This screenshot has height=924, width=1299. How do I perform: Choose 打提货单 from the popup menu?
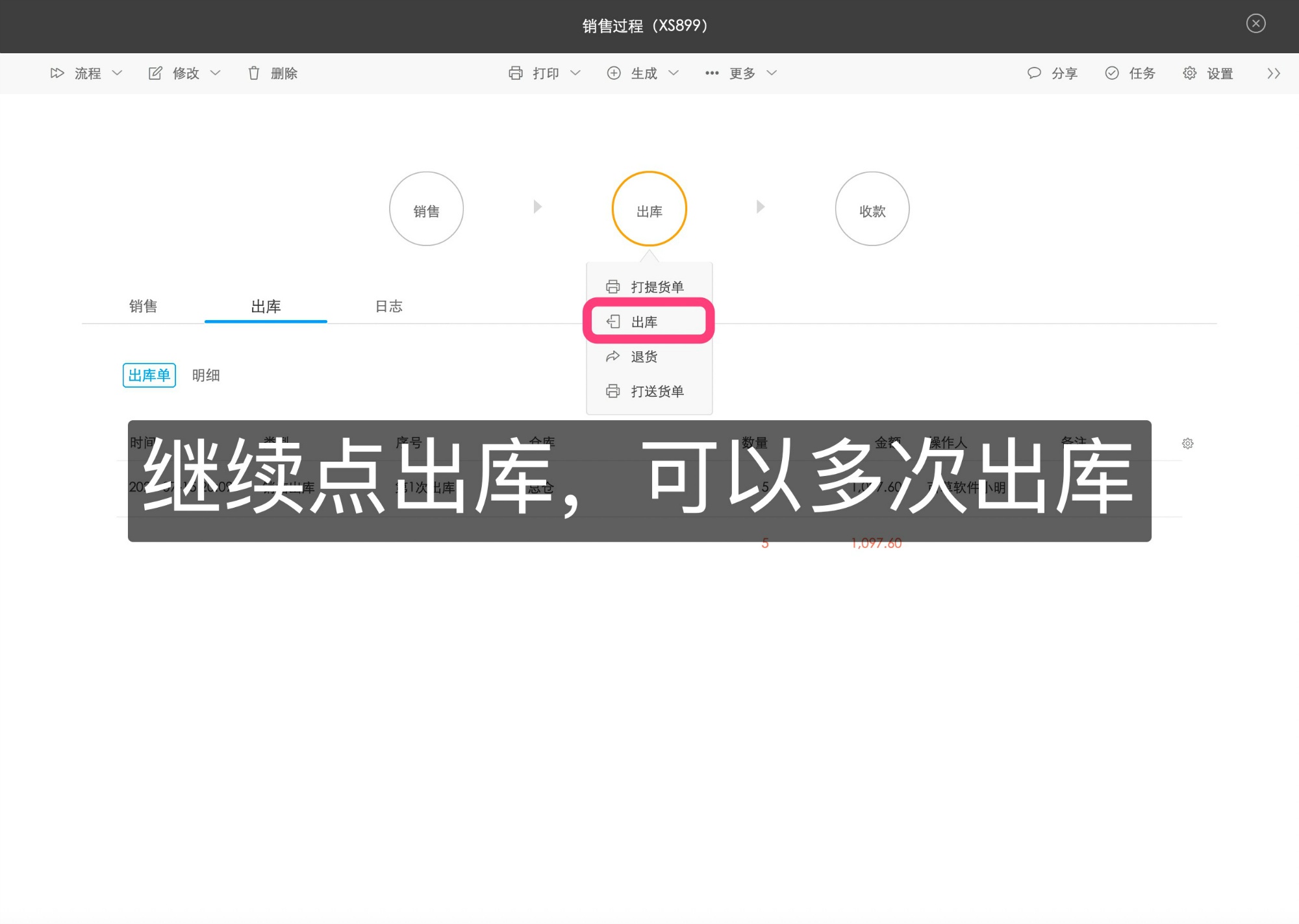pyautogui.click(x=649, y=287)
